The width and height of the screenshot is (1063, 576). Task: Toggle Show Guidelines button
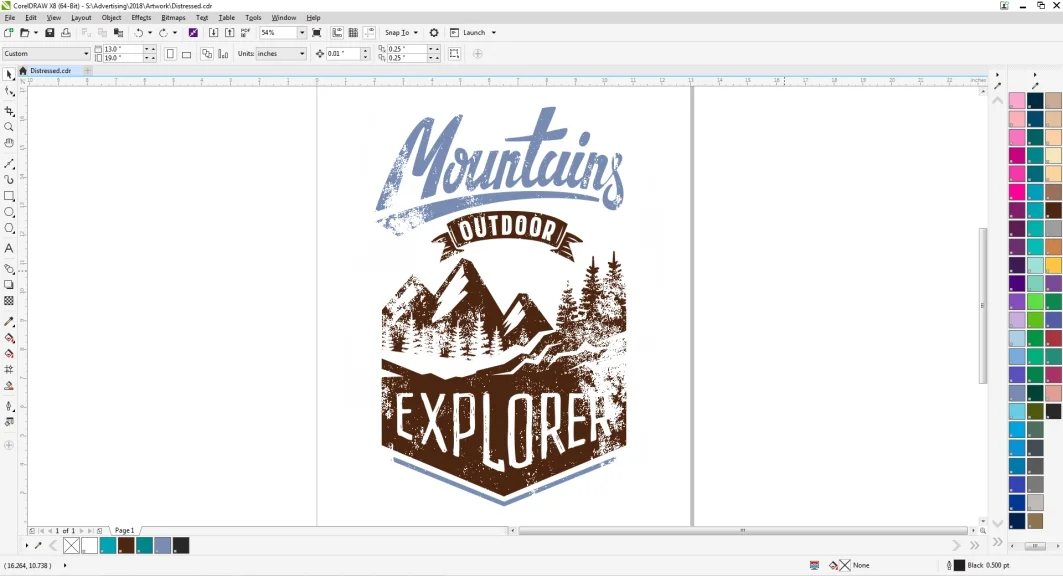pos(369,33)
